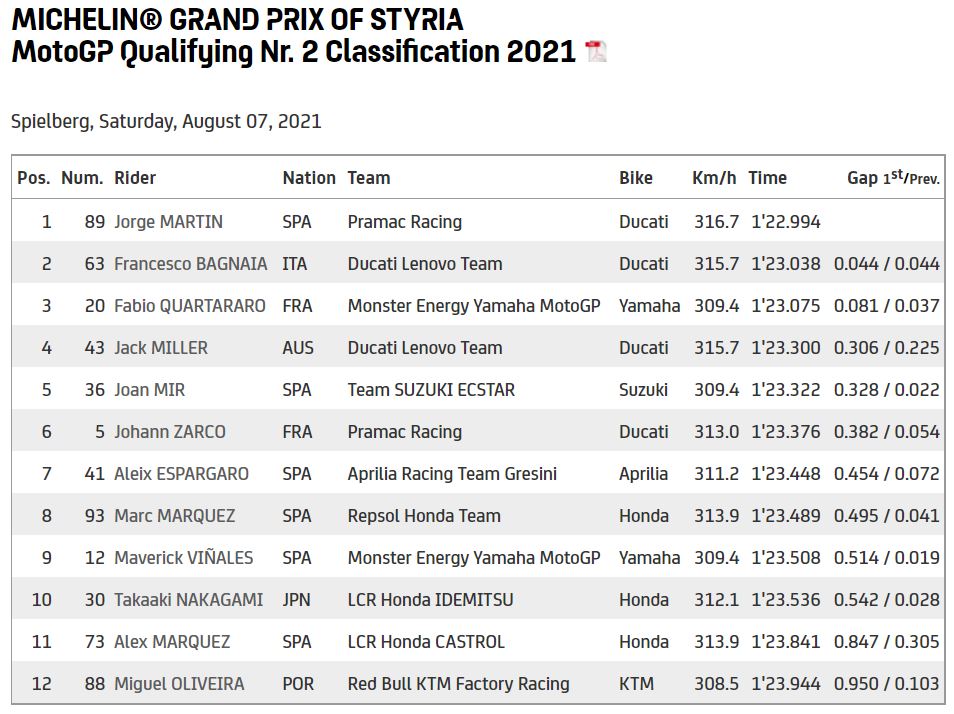Select Takaaki NAKAGAMI's row name
The width and height of the screenshot is (954, 714).
(x=188, y=600)
